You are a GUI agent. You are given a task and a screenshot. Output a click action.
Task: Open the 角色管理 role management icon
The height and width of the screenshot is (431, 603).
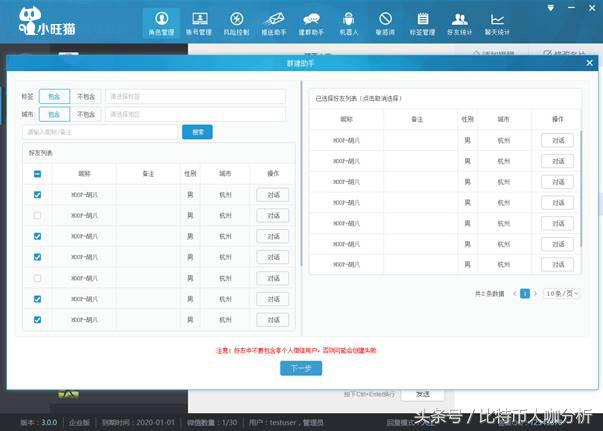pos(161,23)
